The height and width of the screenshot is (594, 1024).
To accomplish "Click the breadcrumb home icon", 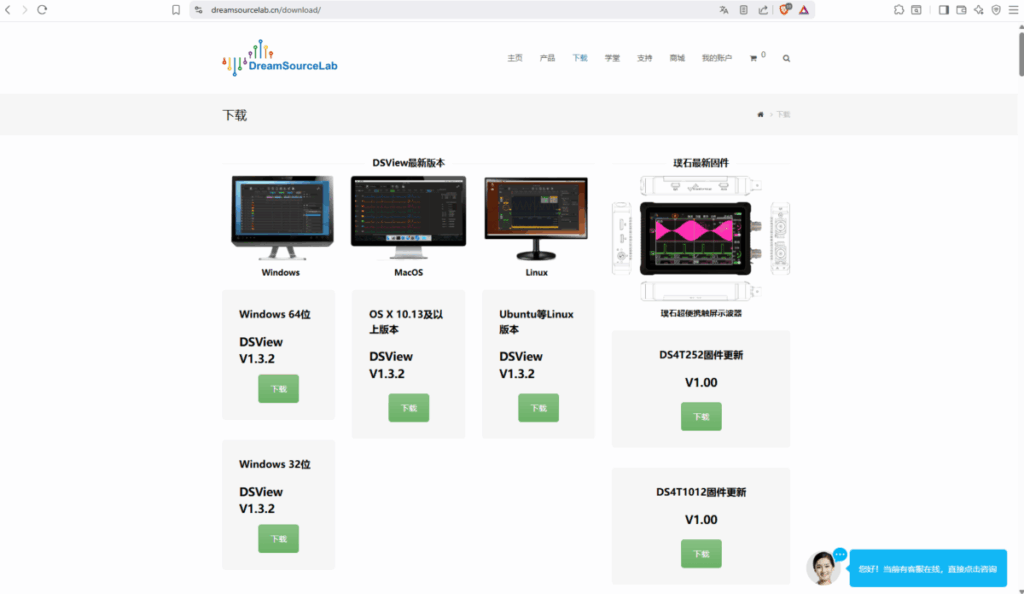I will pyautogui.click(x=760, y=114).
